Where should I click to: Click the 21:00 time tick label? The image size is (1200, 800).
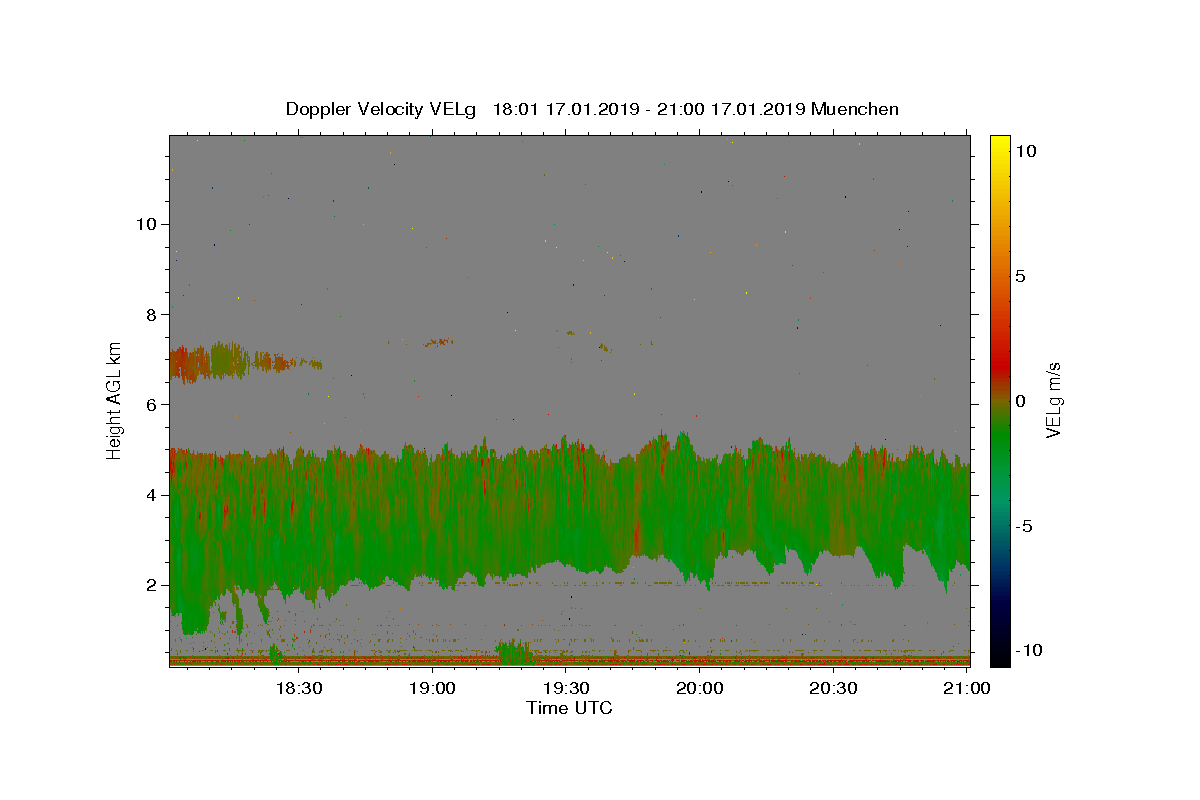click(967, 689)
